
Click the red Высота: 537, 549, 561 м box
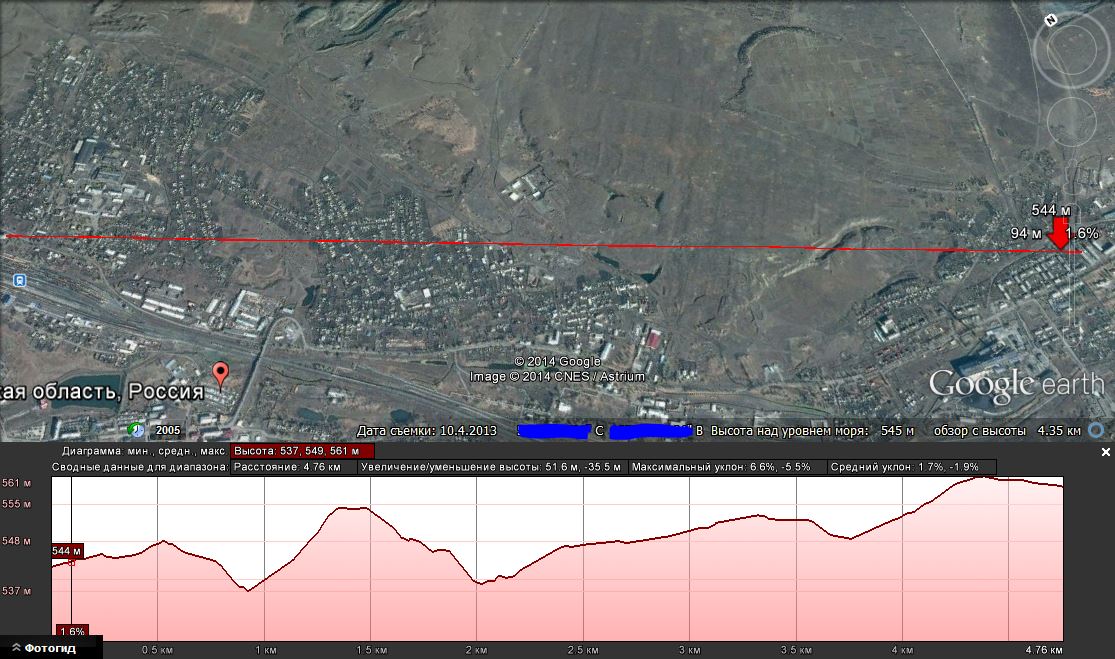pyautogui.click(x=302, y=451)
